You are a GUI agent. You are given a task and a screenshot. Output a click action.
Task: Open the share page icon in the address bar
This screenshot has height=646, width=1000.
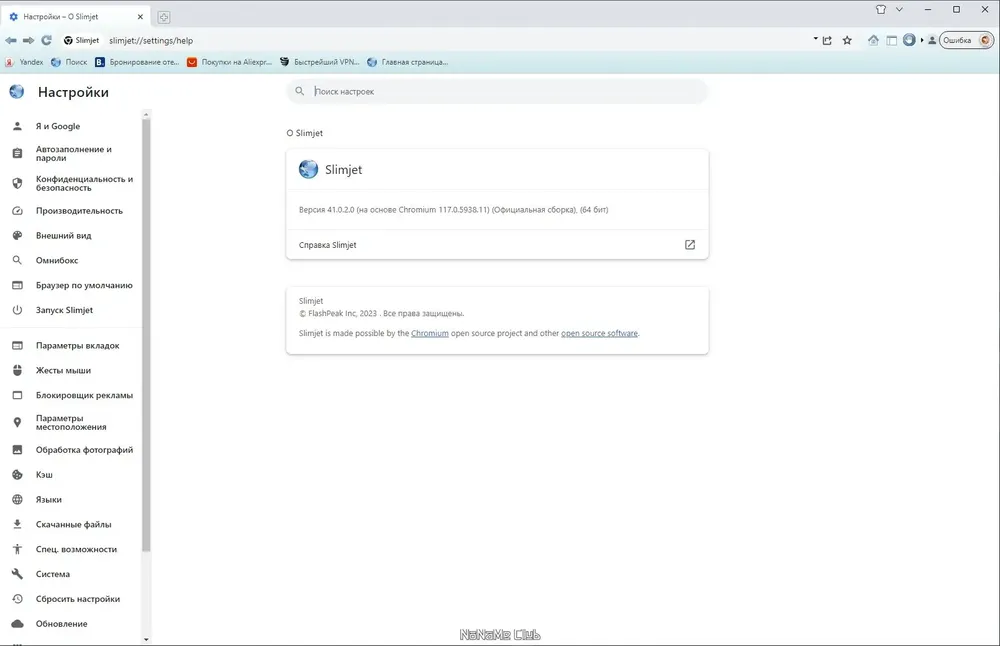(827, 40)
